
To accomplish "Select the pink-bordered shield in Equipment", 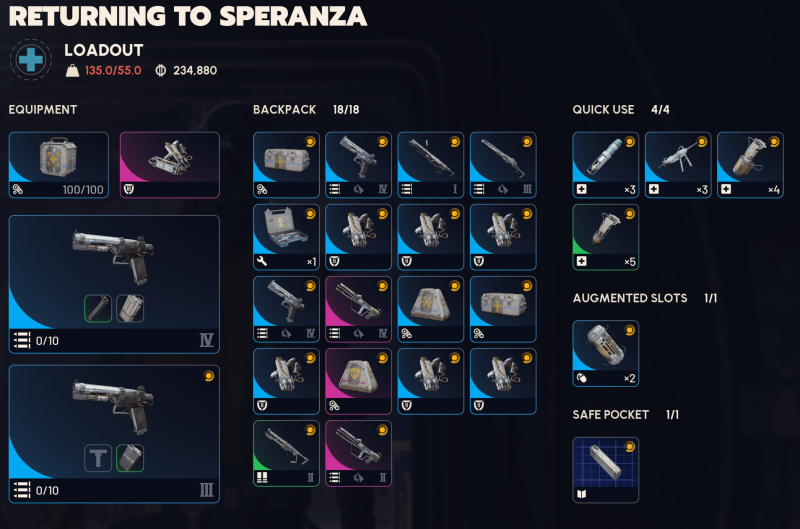I will [169, 165].
